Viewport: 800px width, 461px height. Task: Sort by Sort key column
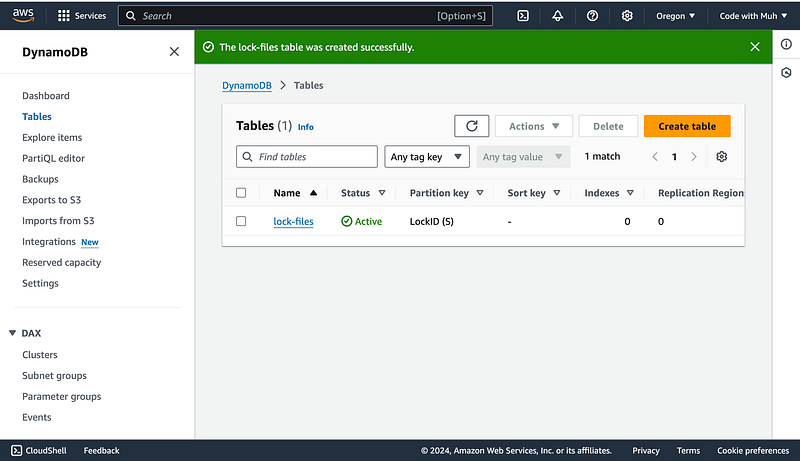click(557, 193)
